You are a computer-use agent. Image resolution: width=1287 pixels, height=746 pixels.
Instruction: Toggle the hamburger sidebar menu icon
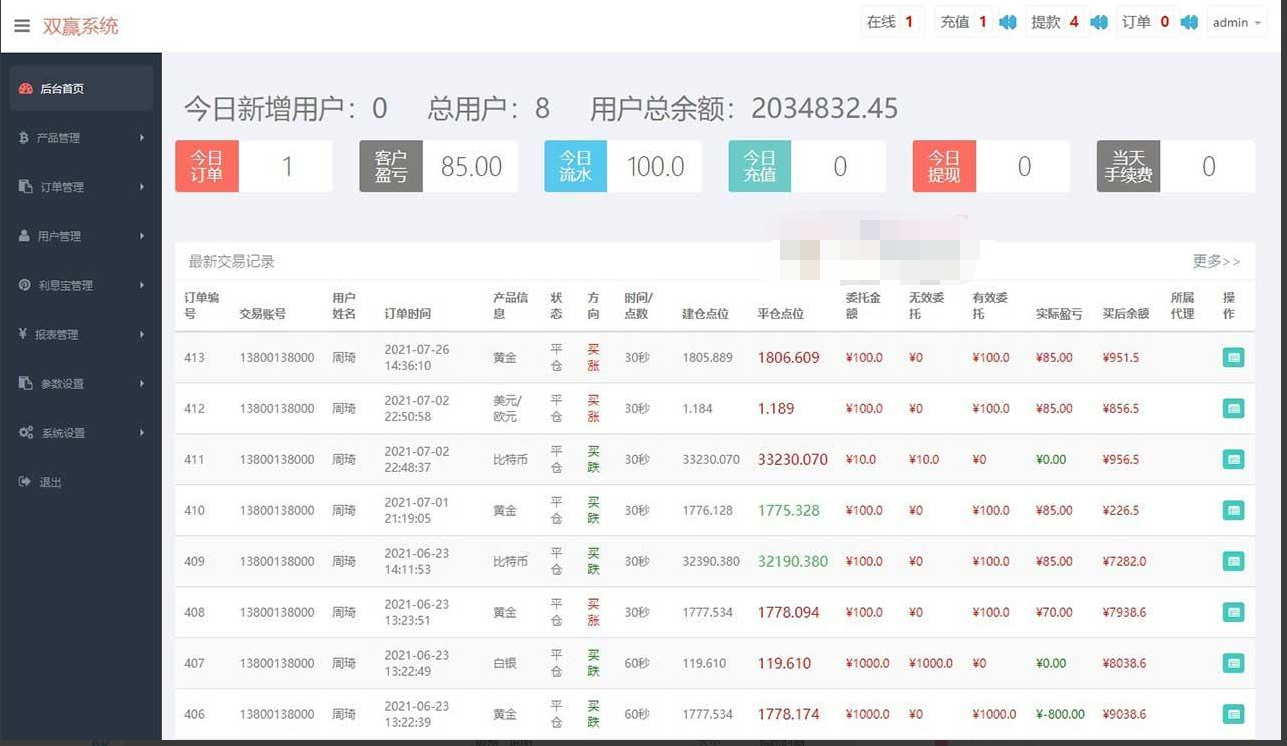[x=22, y=26]
